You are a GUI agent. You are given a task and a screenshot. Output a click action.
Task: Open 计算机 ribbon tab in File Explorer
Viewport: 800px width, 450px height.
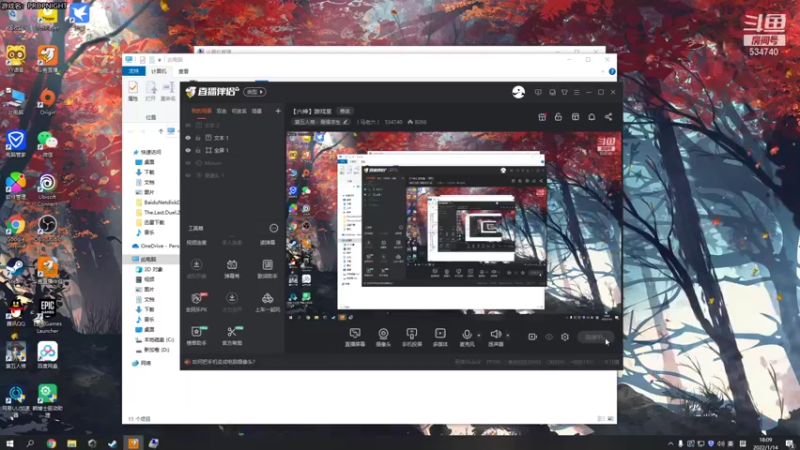point(159,71)
